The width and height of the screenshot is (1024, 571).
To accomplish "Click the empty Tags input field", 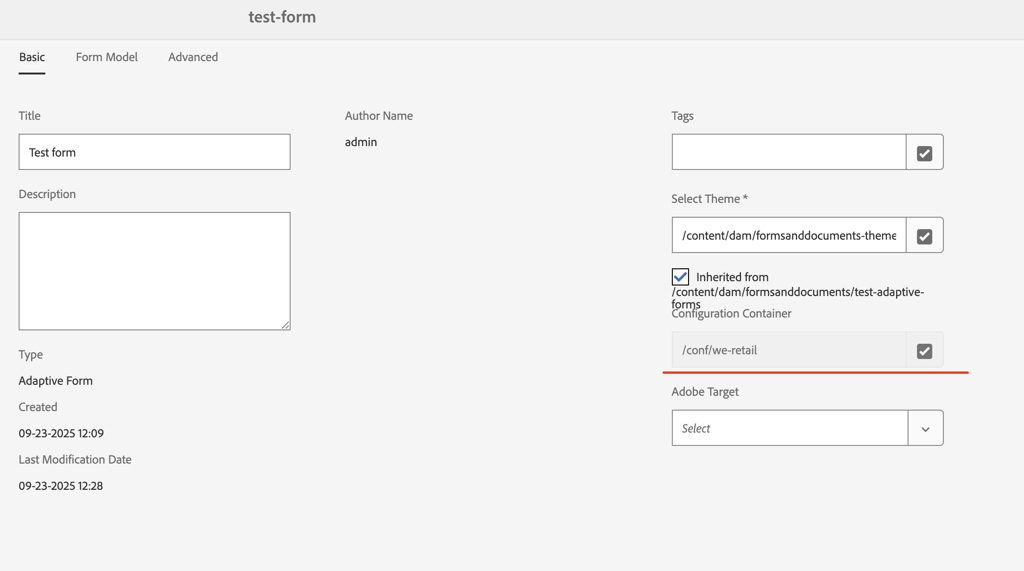I will point(789,153).
